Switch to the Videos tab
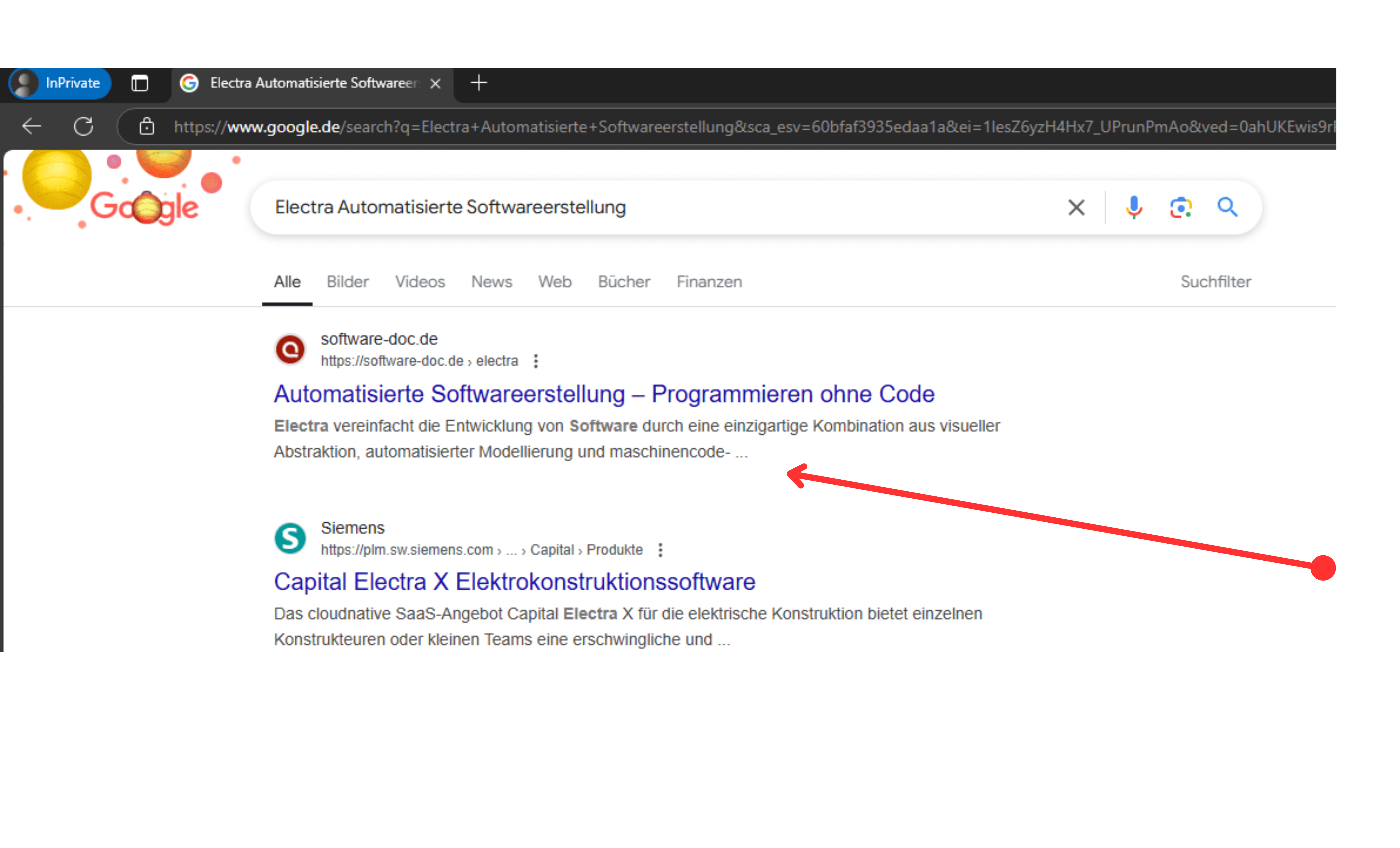 [420, 282]
